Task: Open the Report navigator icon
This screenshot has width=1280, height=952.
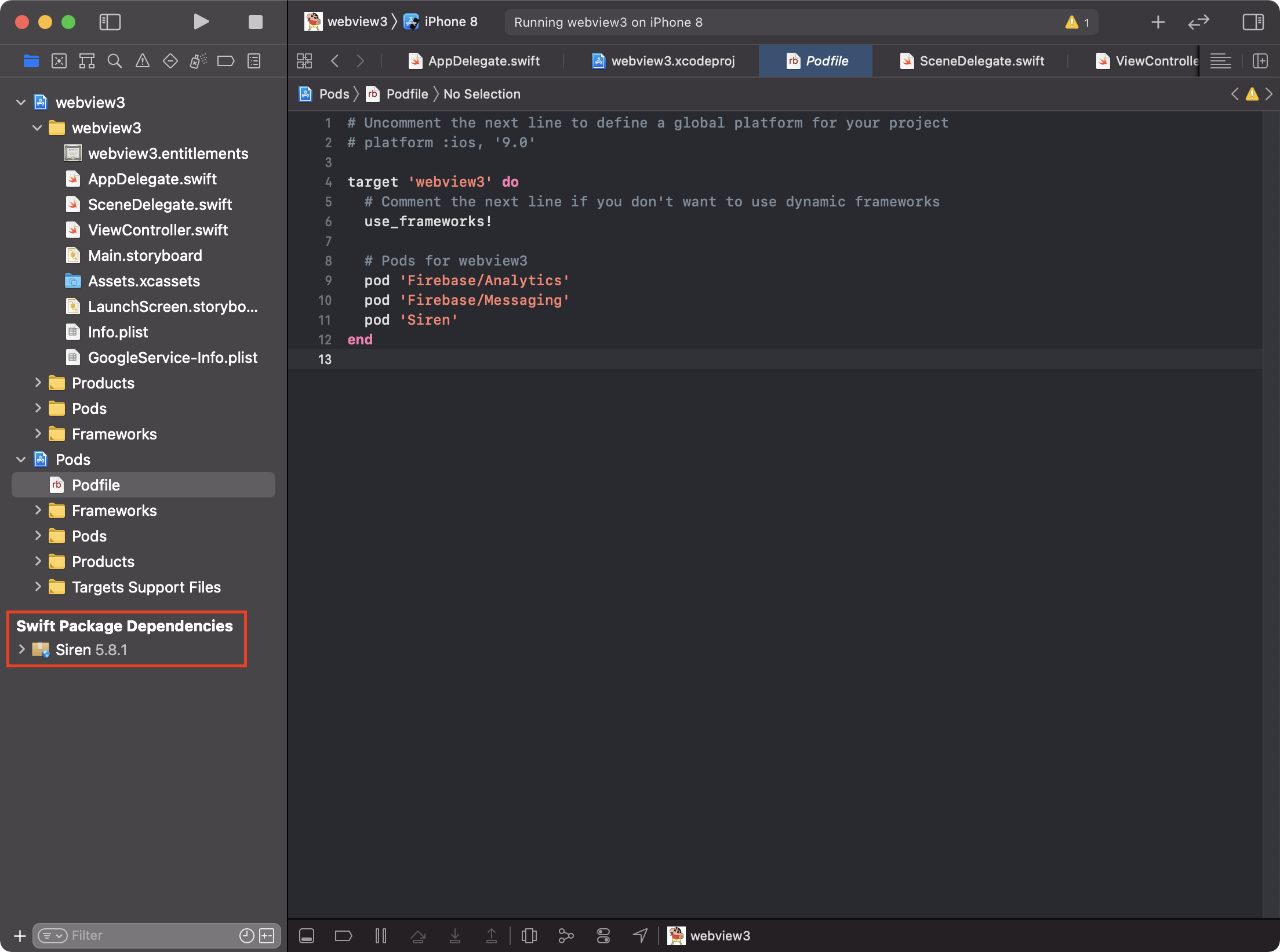Action: pyautogui.click(x=254, y=61)
